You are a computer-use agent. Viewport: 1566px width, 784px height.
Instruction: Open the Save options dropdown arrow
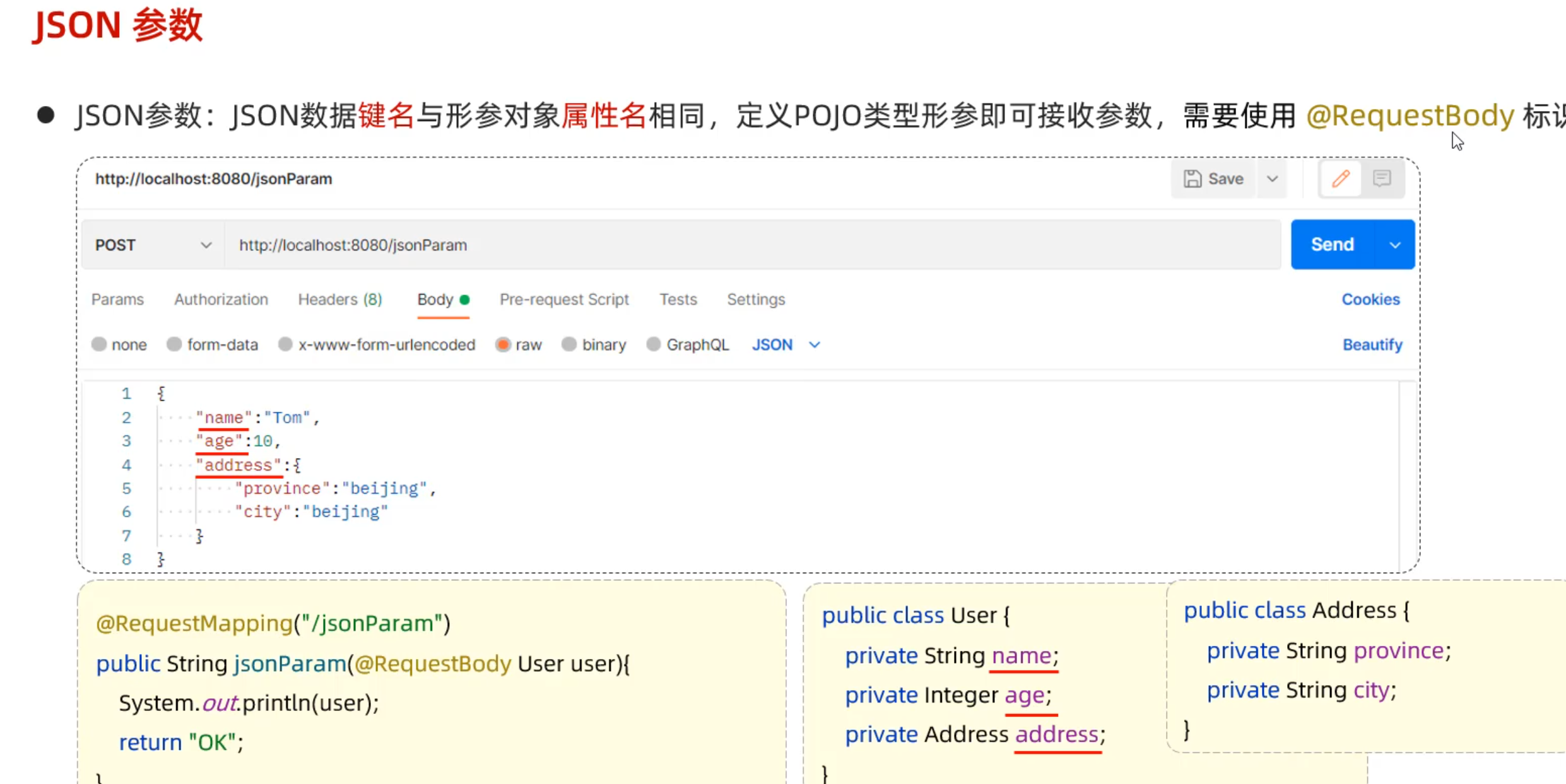(x=1272, y=179)
